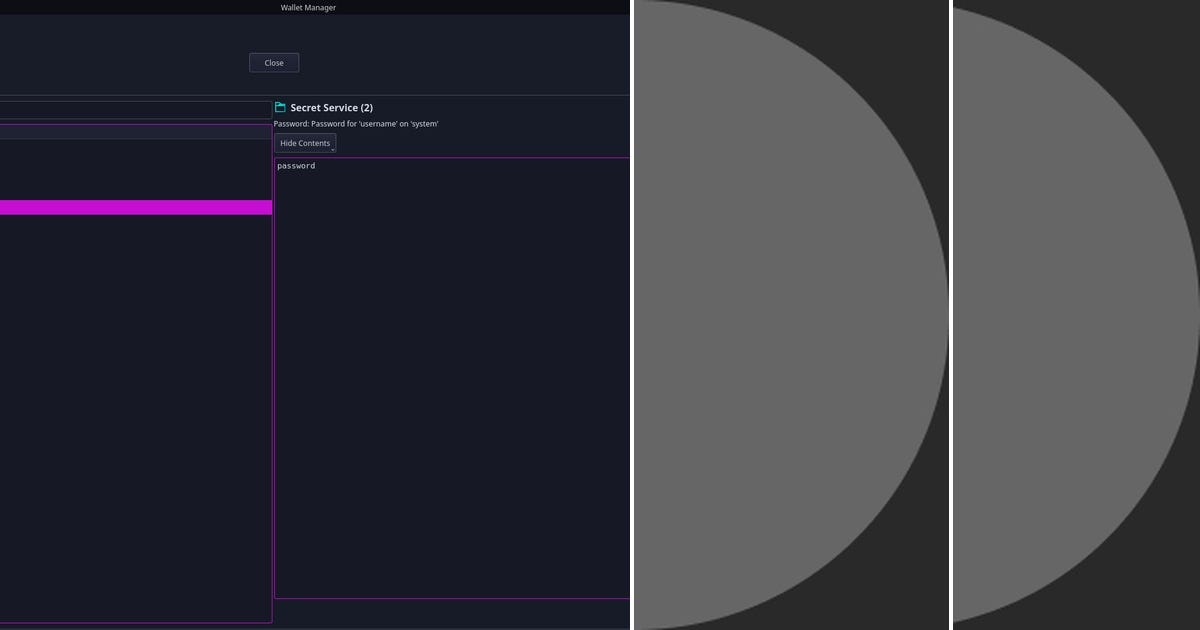Select the highlighted magenta wallet entry

coord(135,207)
